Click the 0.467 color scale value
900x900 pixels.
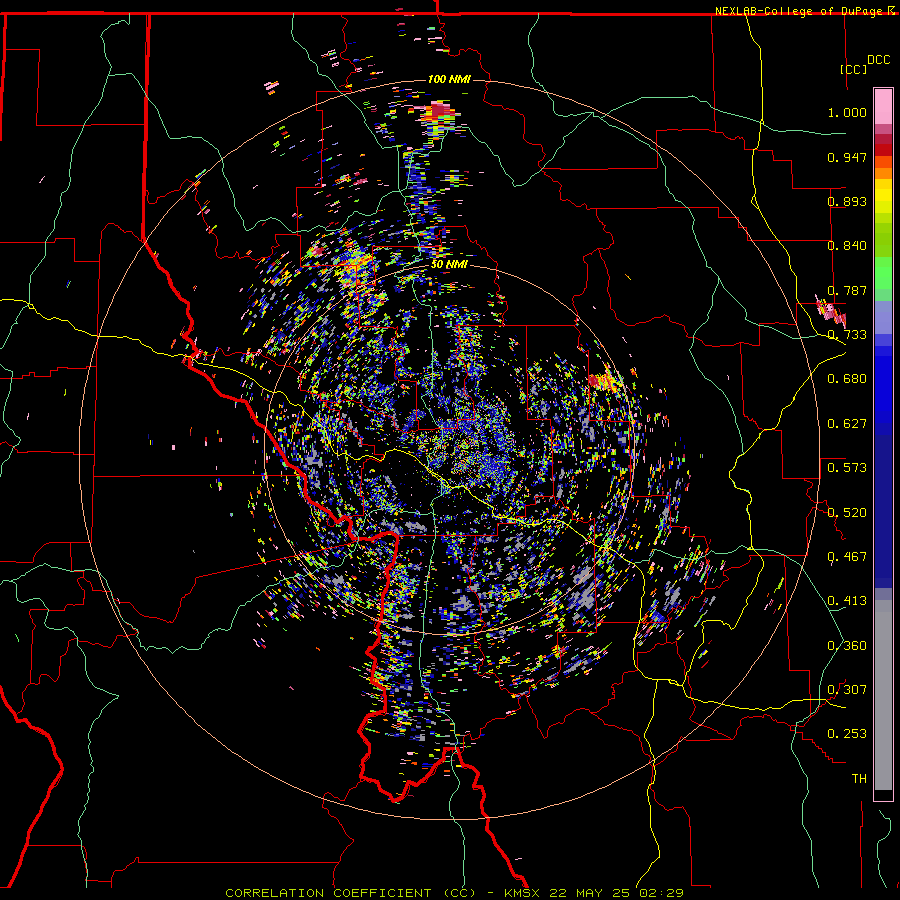(x=847, y=557)
